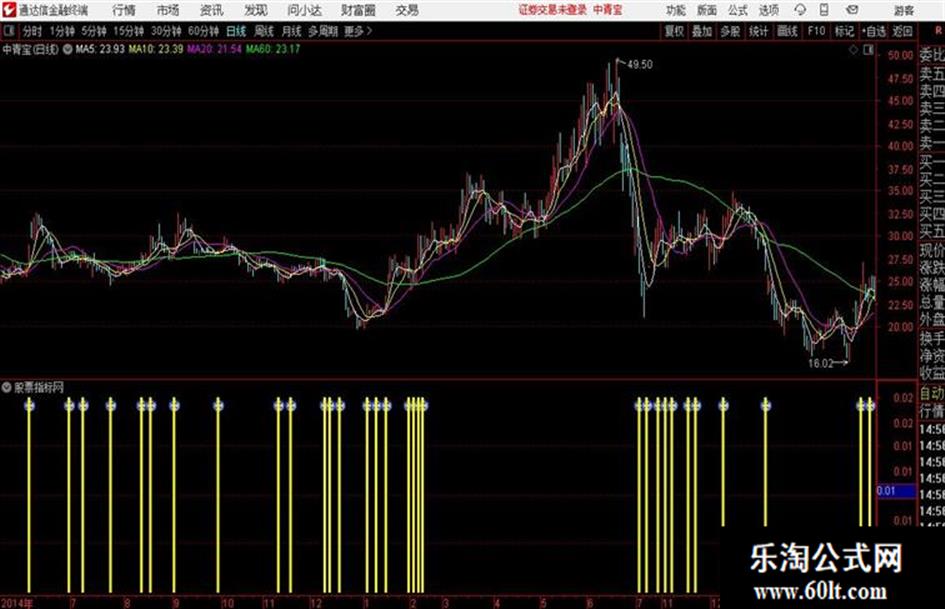Image resolution: width=945 pixels, height=609 pixels.
Task: Open the 选项 menu
Action: tap(768, 10)
